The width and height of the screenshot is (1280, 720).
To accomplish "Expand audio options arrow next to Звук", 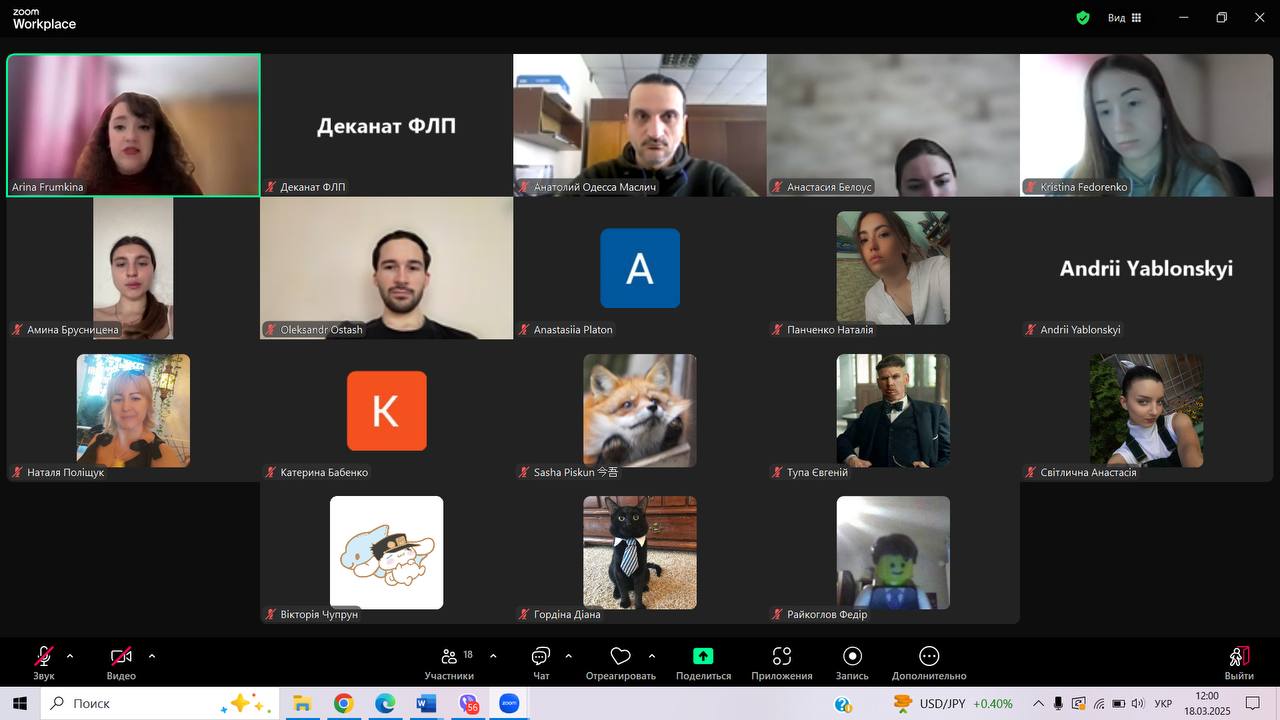I will (70, 656).
